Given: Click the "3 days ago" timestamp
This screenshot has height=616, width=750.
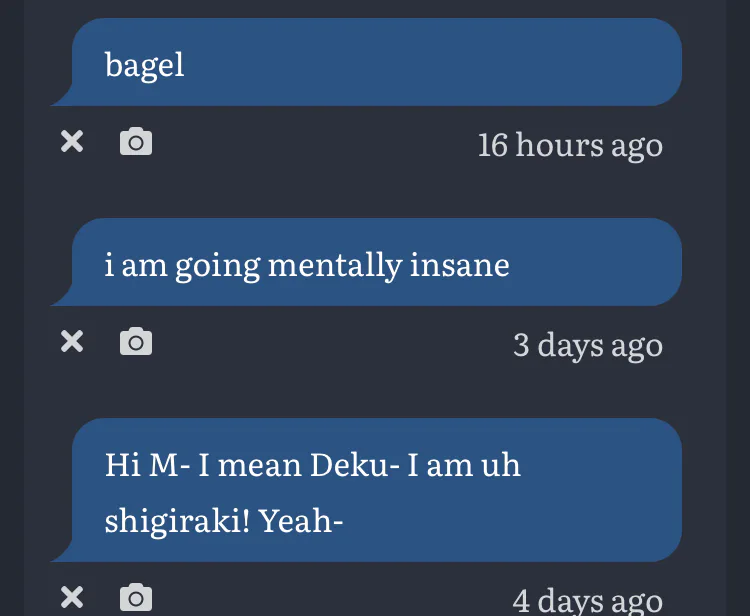Looking at the screenshot, I should click(x=587, y=345).
